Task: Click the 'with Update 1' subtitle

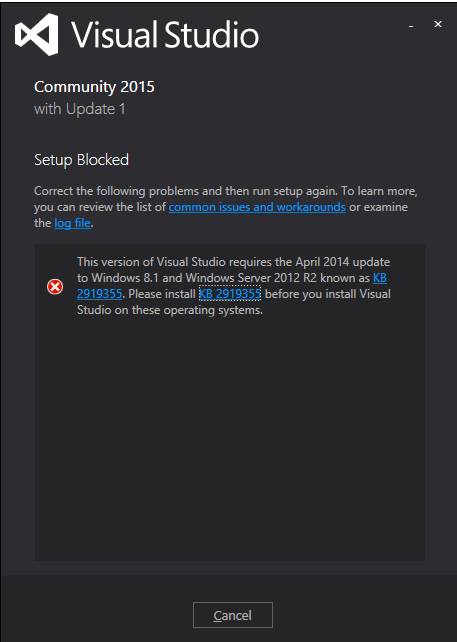Action: coord(79,109)
